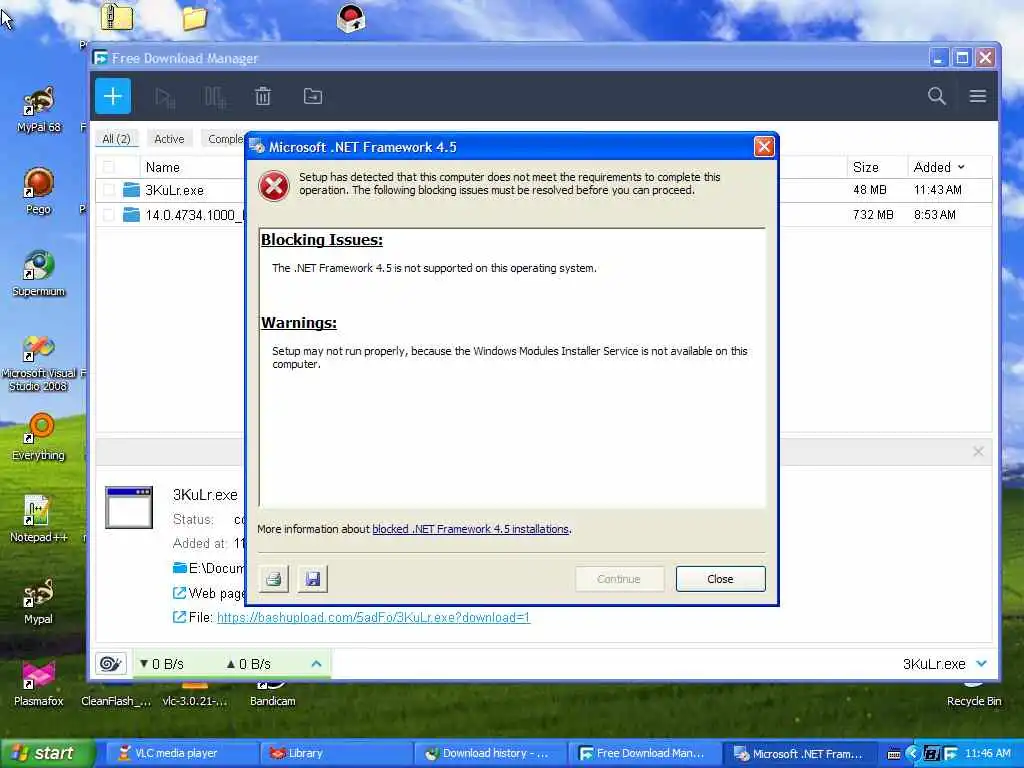Viewport: 1024px width, 768px height.
Task: Select the Active filter tab
Action: [169, 138]
